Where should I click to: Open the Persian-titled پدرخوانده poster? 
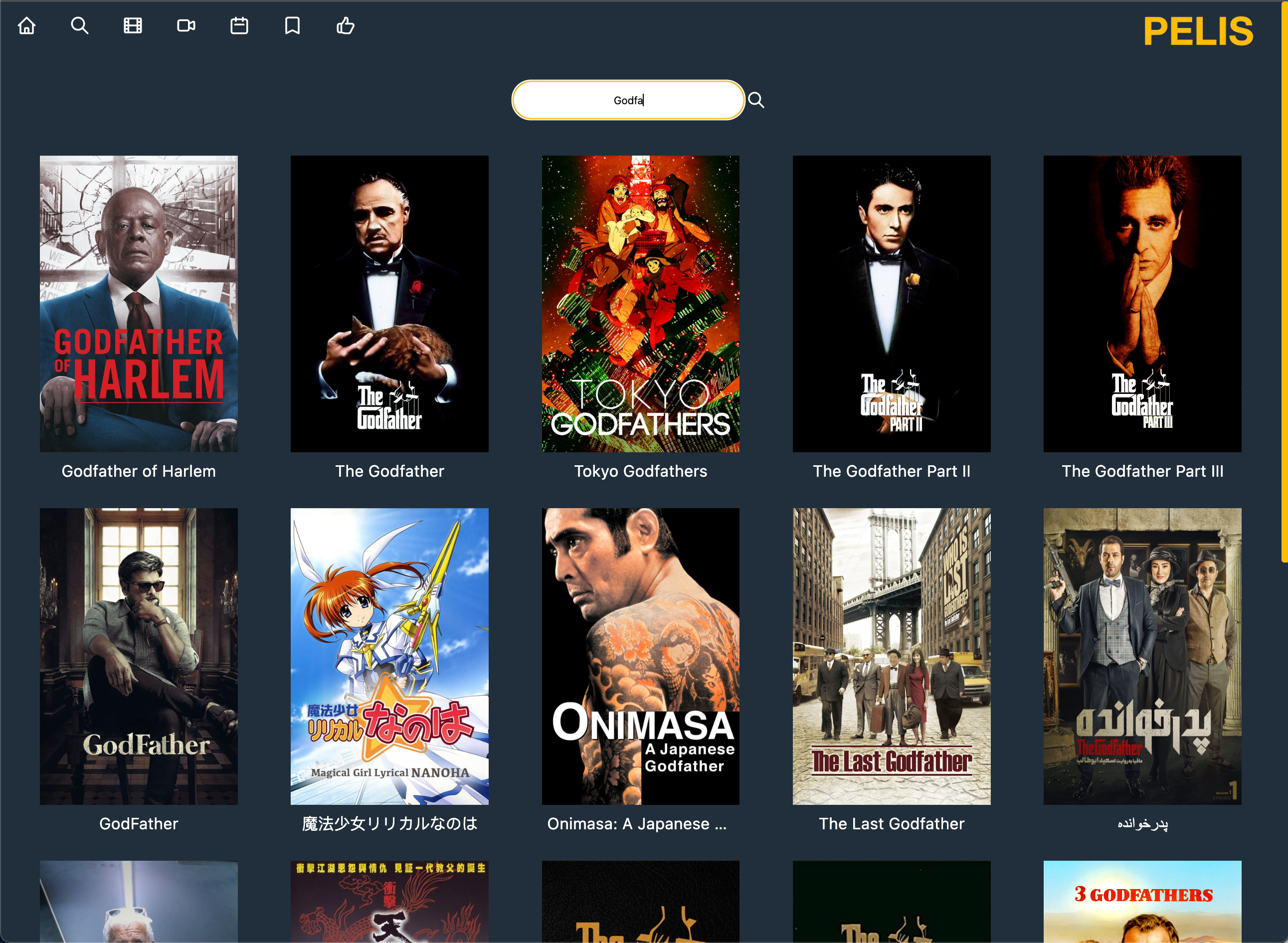pyautogui.click(x=1142, y=656)
